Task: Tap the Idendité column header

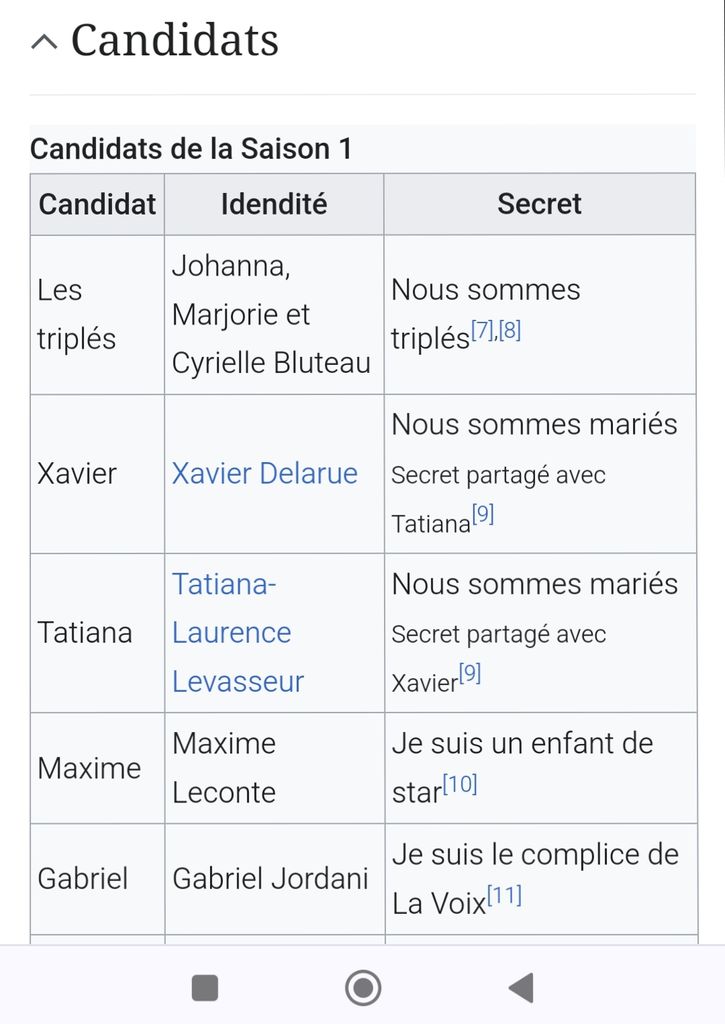Action: click(274, 204)
